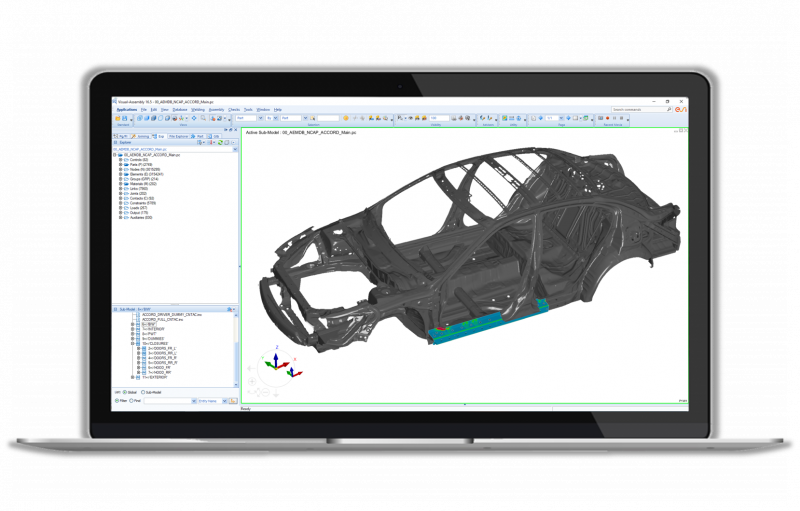
Task: Open the Welding menu
Action: point(198,110)
